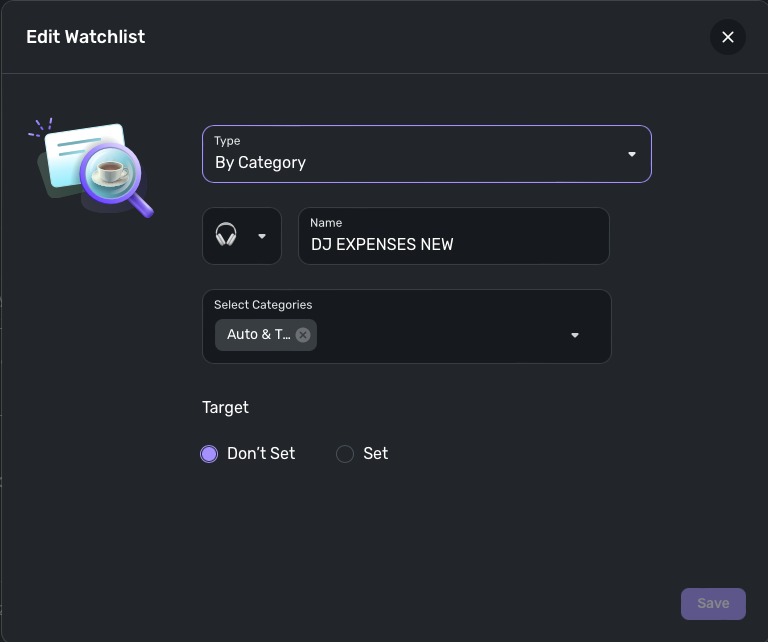Image resolution: width=768 pixels, height=642 pixels.
Task: Click the Name field label
Action: (326, 223)
